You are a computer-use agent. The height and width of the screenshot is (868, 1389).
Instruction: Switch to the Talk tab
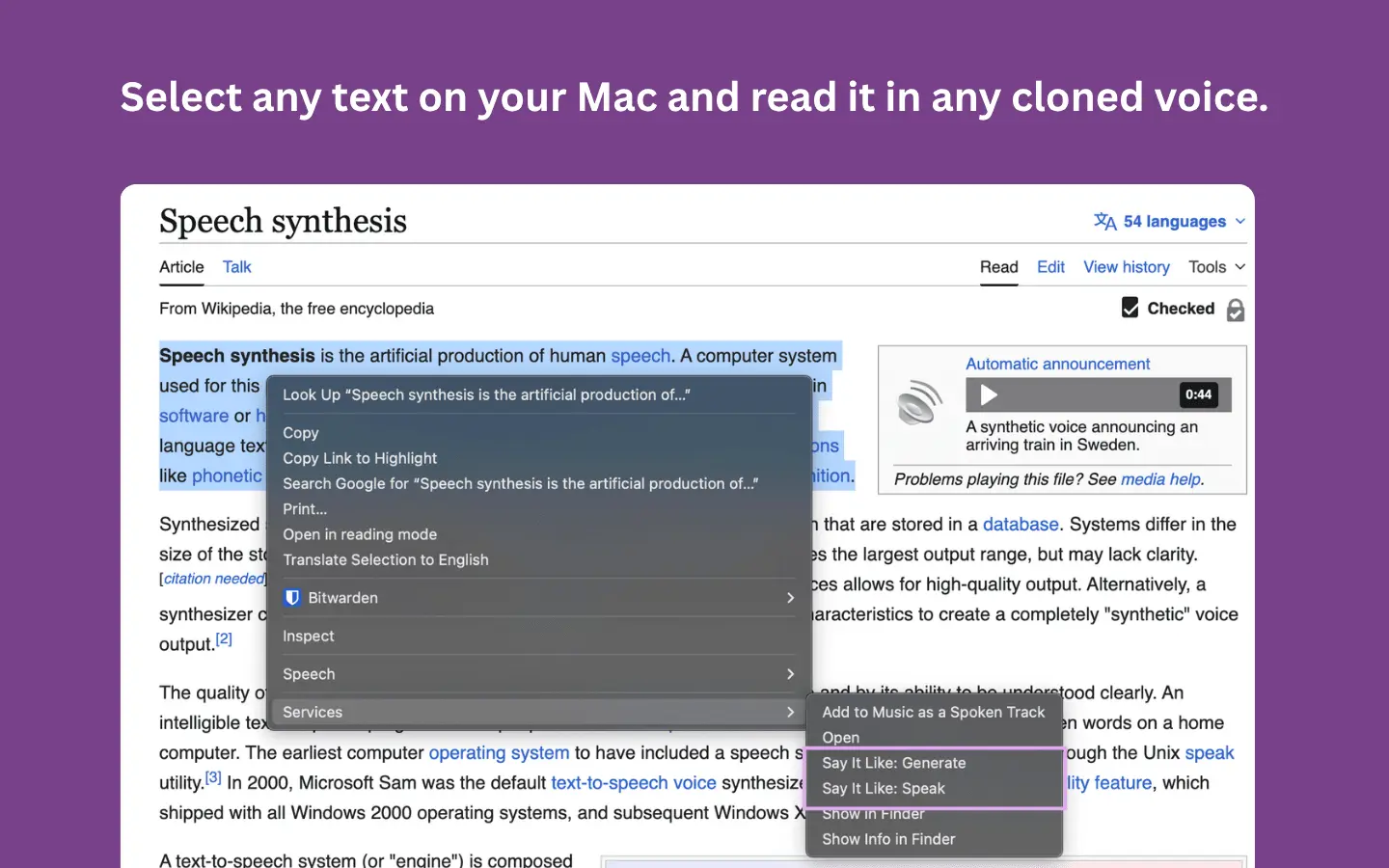(236, 267)
